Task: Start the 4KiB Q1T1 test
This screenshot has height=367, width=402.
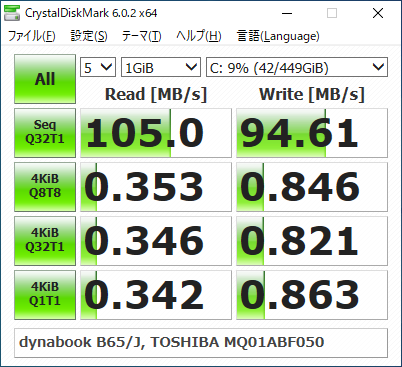Action: (45, 295)
